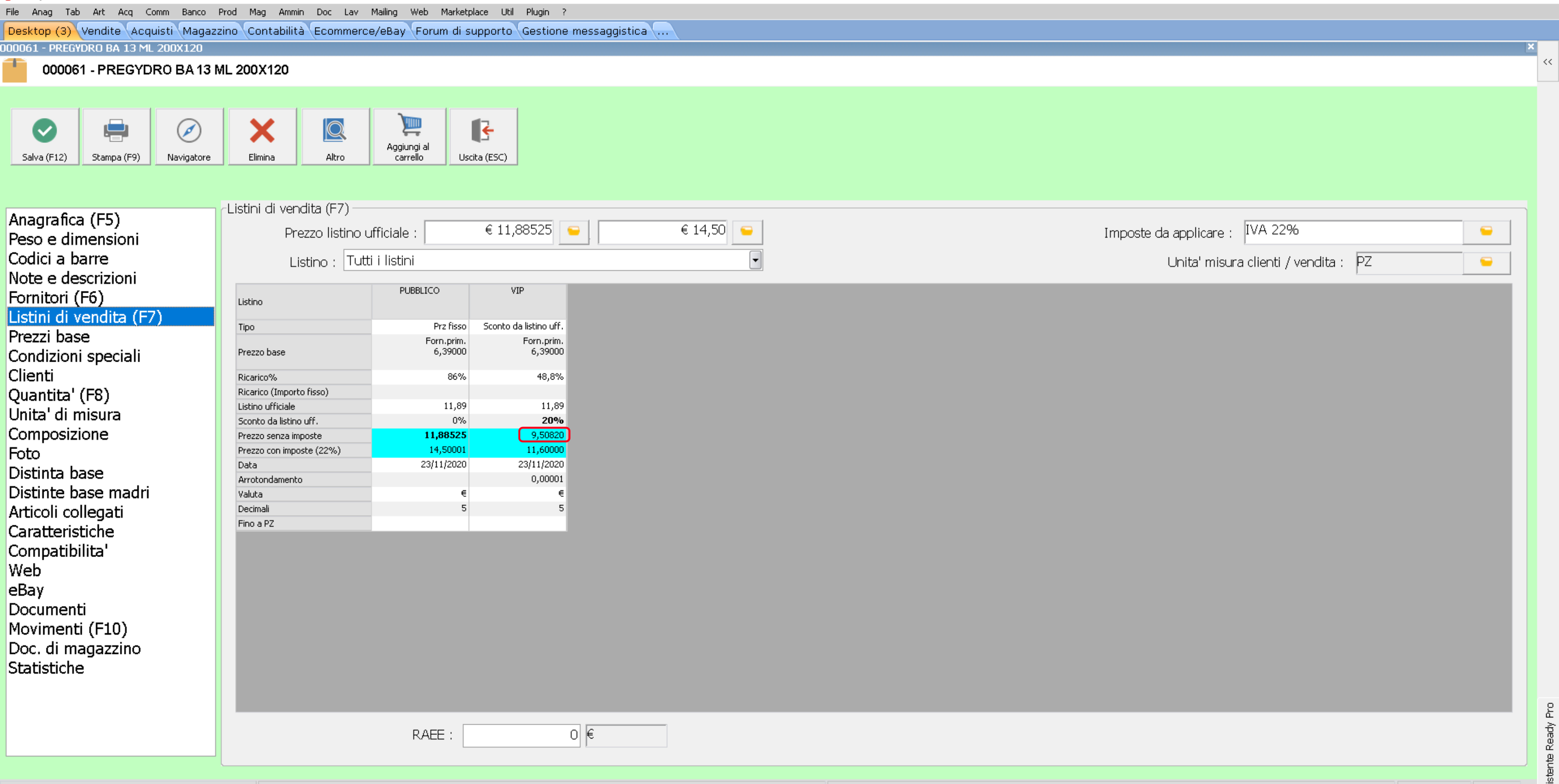Click the € 14,50 price with tax field
Image resolution: width=1559 pixels, height=784 pixels.
[663, 232]
